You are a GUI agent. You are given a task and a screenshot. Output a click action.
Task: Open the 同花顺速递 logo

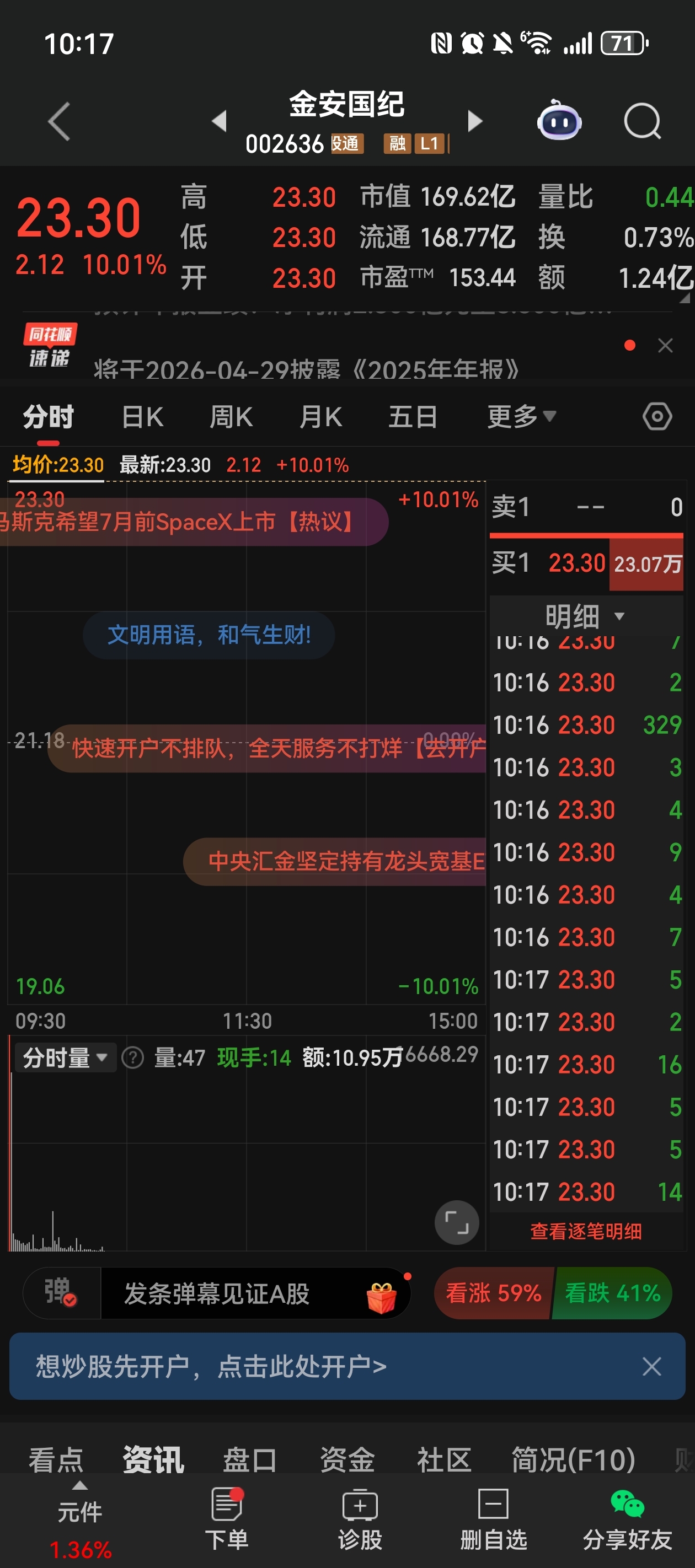point(50,345)
